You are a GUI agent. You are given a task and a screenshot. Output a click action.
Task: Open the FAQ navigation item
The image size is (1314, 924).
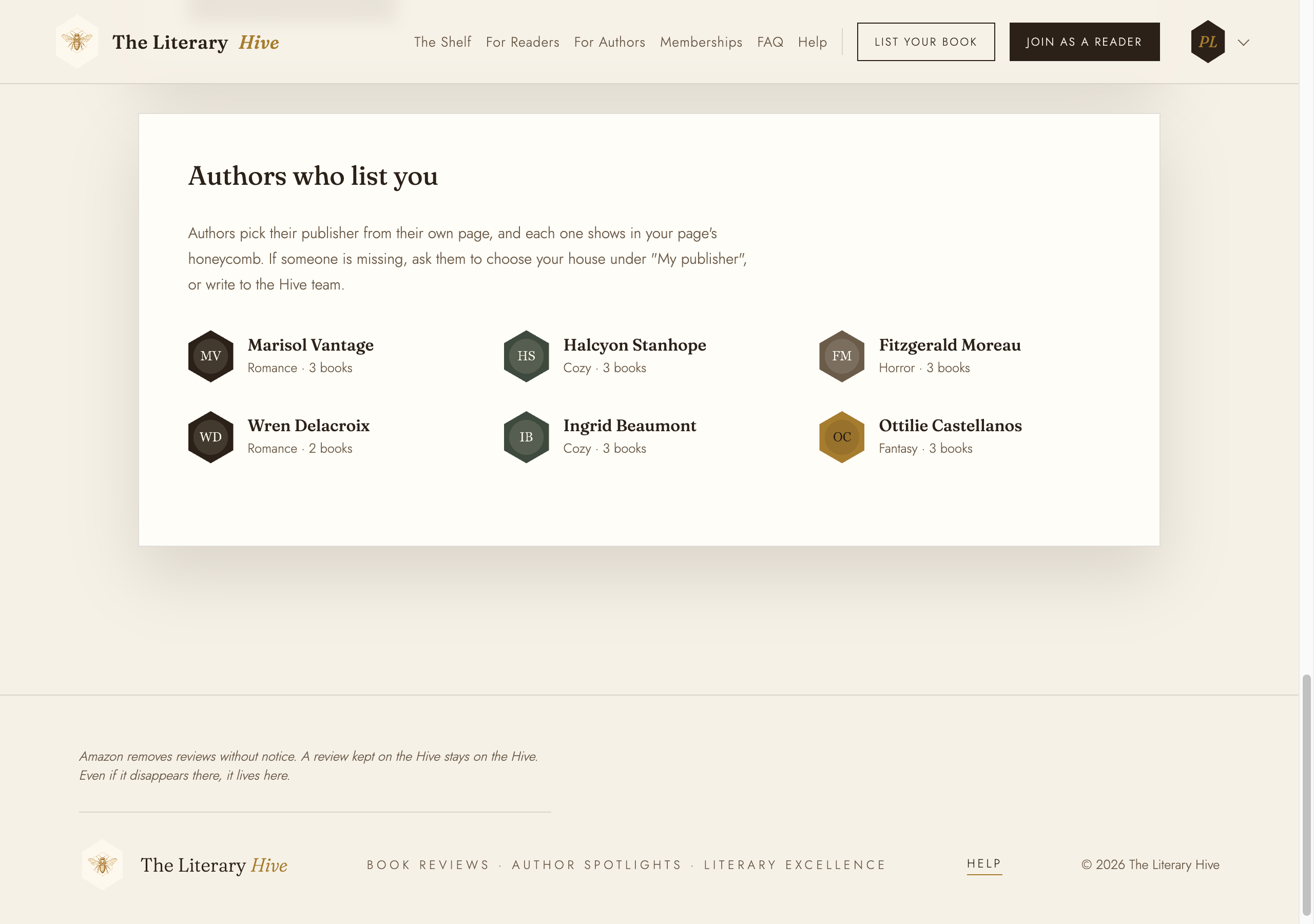(770, 42)
